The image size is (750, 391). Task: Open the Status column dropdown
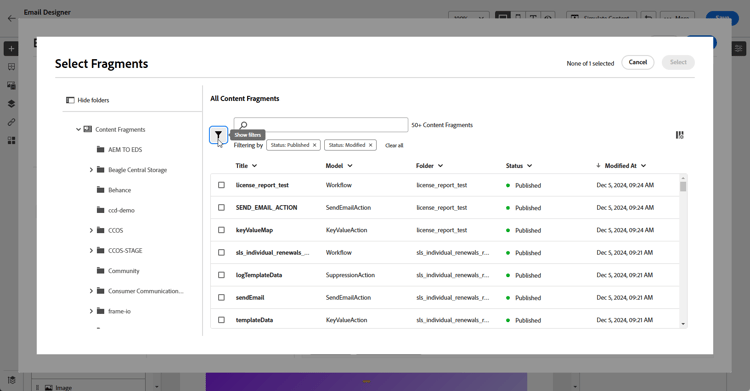point(529,166)
